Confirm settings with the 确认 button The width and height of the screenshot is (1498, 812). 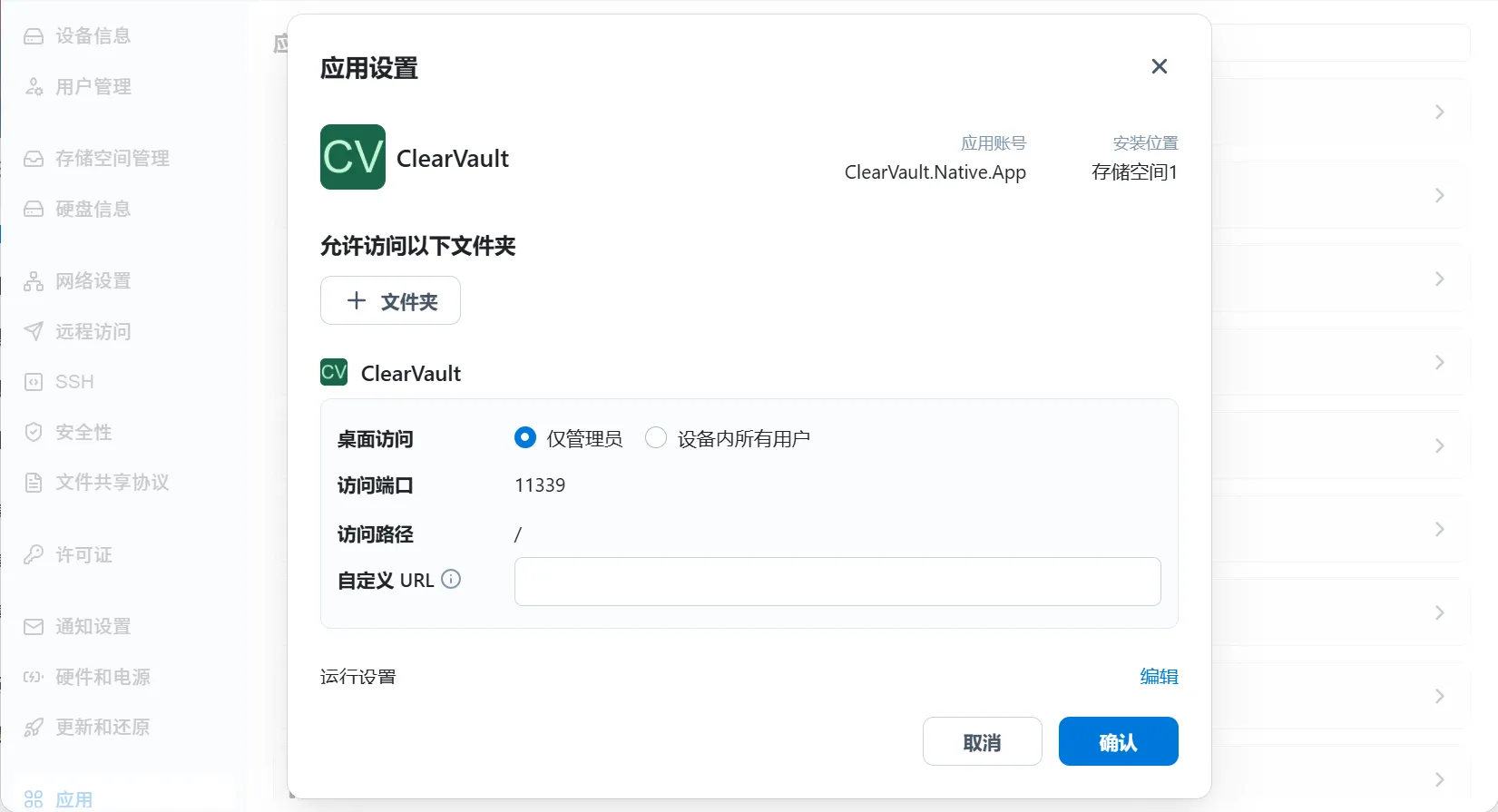coord(1119,741)
